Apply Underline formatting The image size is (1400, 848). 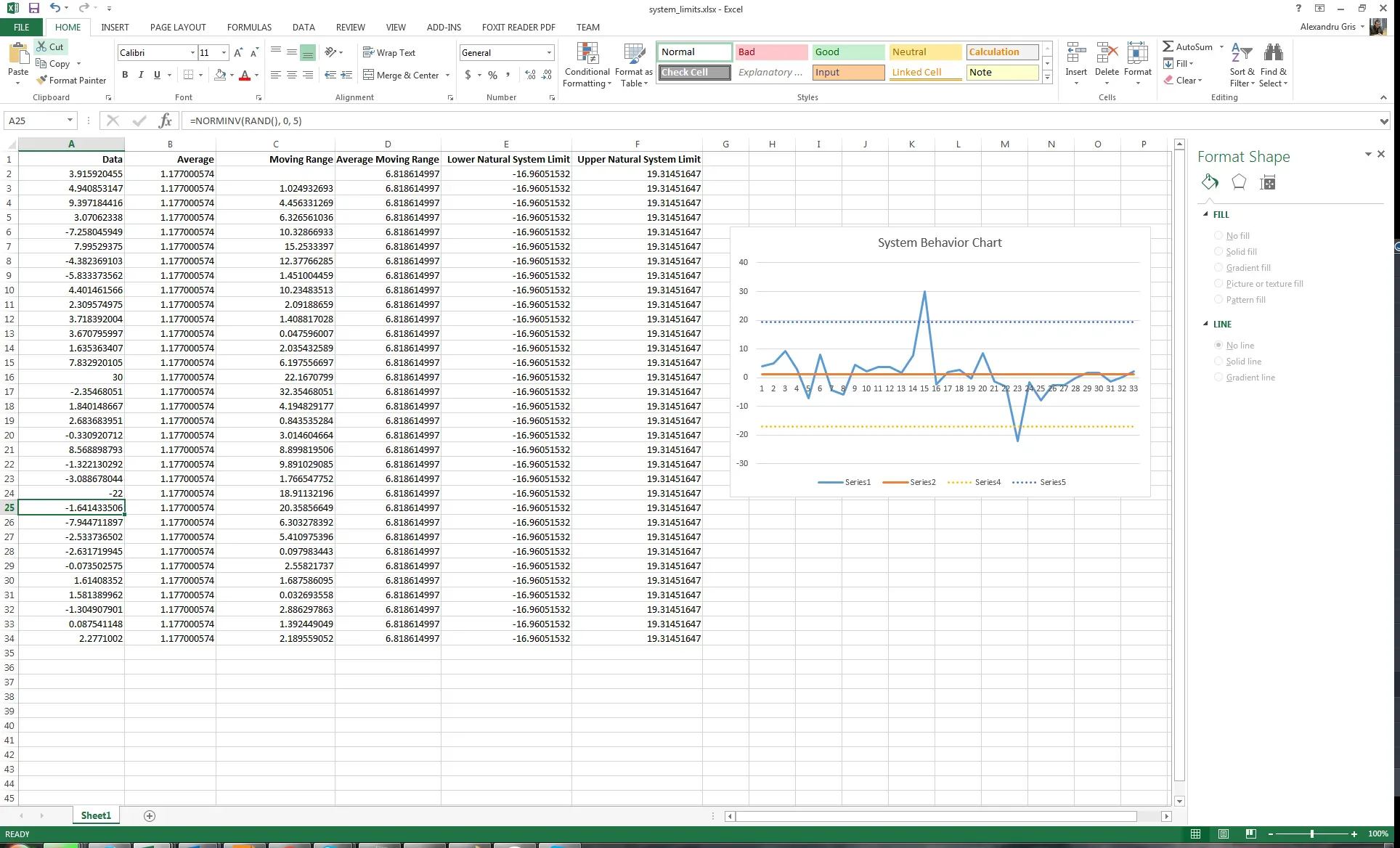157,75
